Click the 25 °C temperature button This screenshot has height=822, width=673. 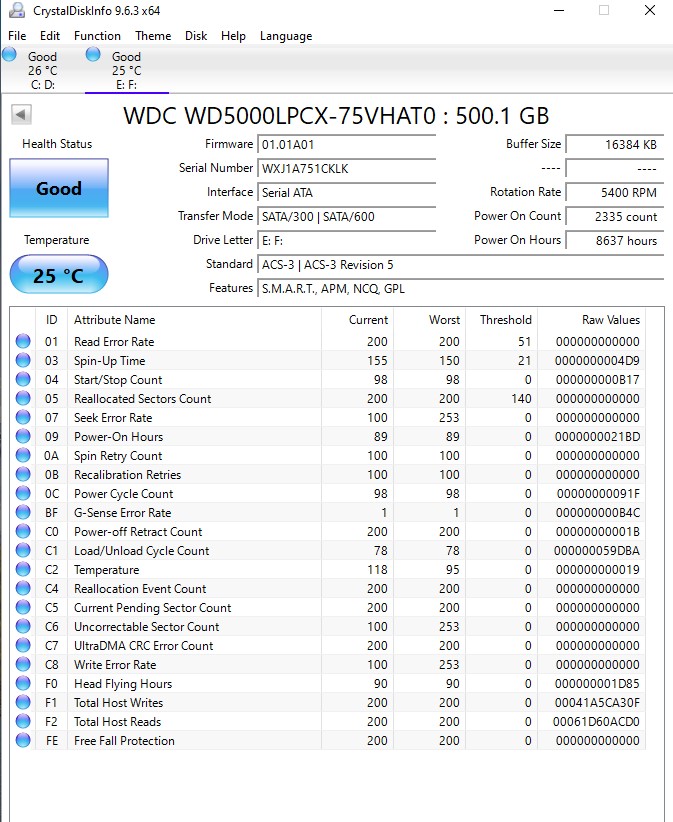[x=59, y=274]
